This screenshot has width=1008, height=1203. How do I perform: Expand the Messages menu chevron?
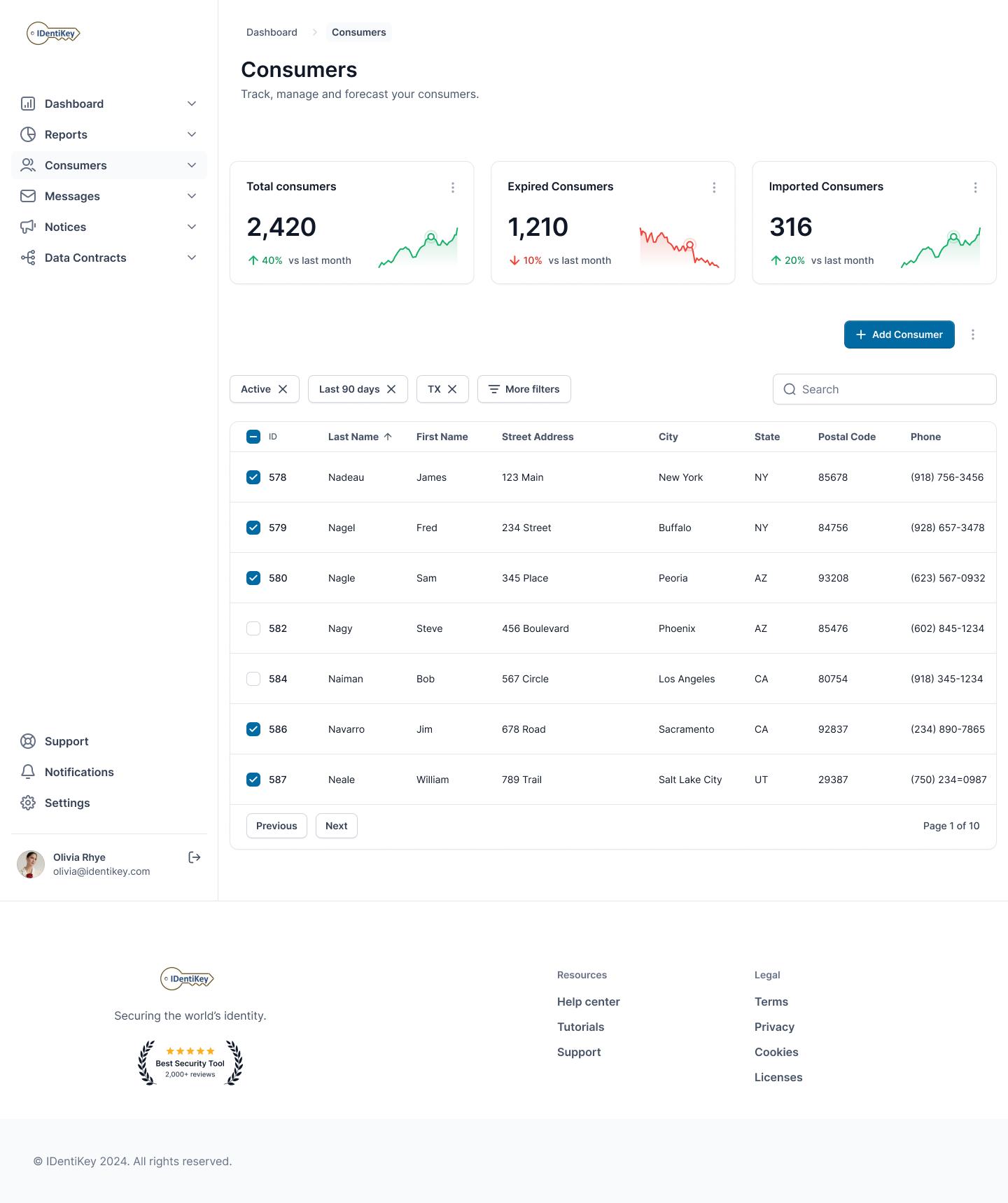click(192, 196)
